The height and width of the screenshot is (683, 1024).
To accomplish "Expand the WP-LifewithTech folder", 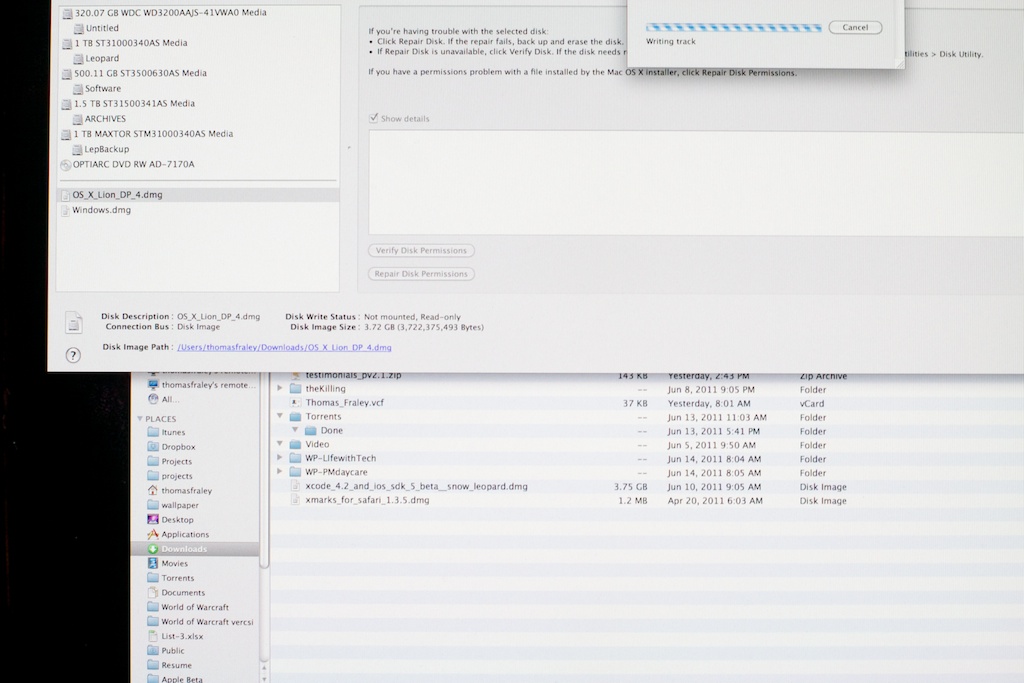I will tap(280, 458).
